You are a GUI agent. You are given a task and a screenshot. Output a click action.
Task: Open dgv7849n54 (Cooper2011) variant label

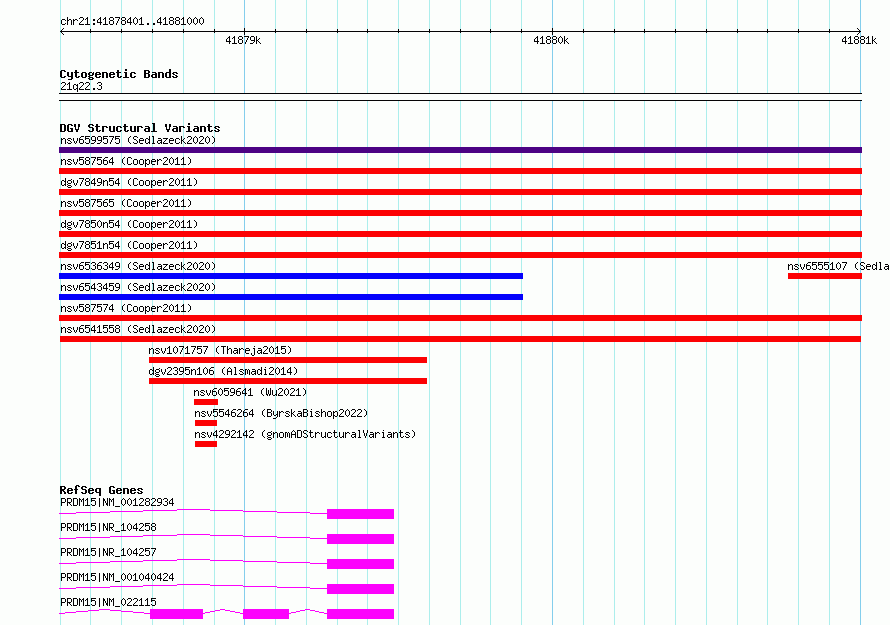click(x=129, y=182)
